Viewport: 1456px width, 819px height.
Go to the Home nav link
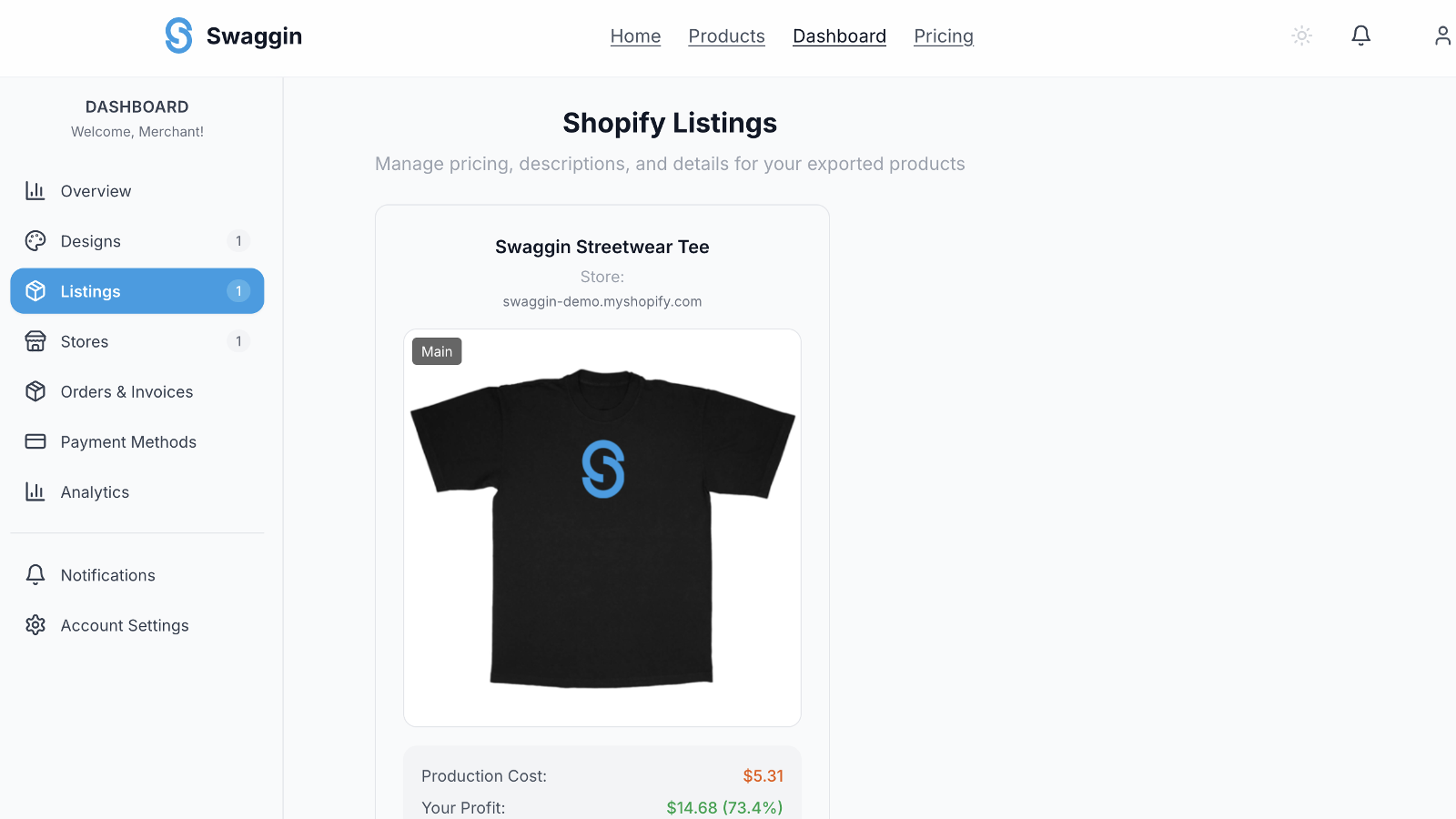(635, 36)
